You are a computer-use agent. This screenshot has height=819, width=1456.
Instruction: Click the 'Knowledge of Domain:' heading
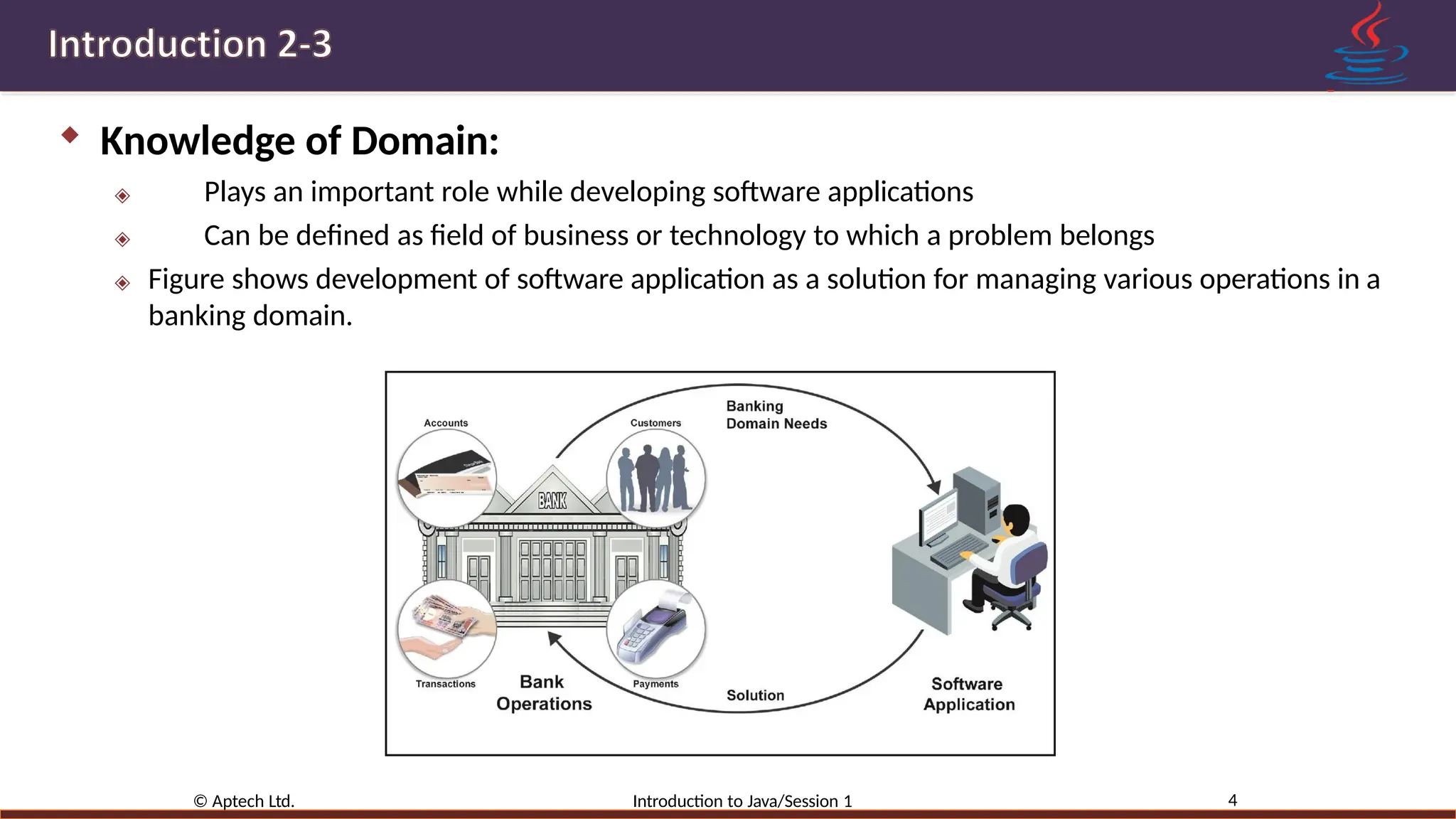click(299, 141)
